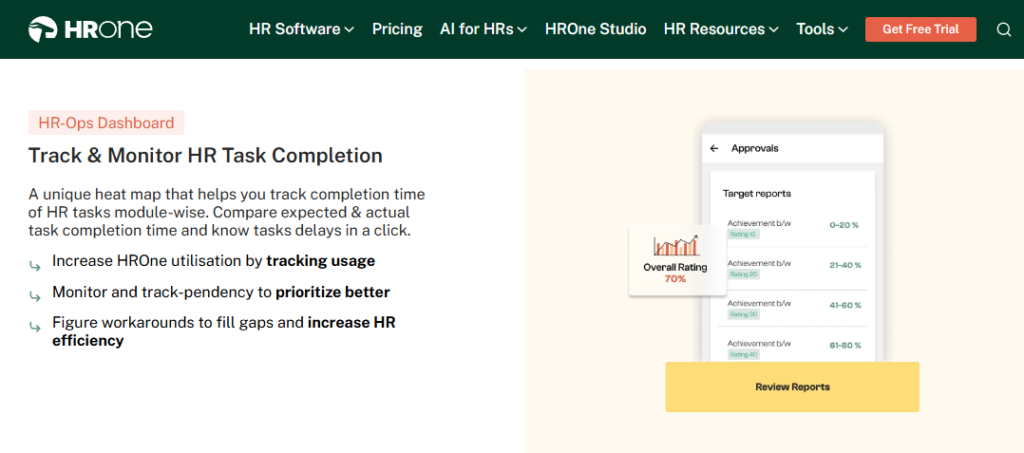This screenshot has height=453, width=1024.
Task: Open the search magnifier icon
Action: (1004, 29)
